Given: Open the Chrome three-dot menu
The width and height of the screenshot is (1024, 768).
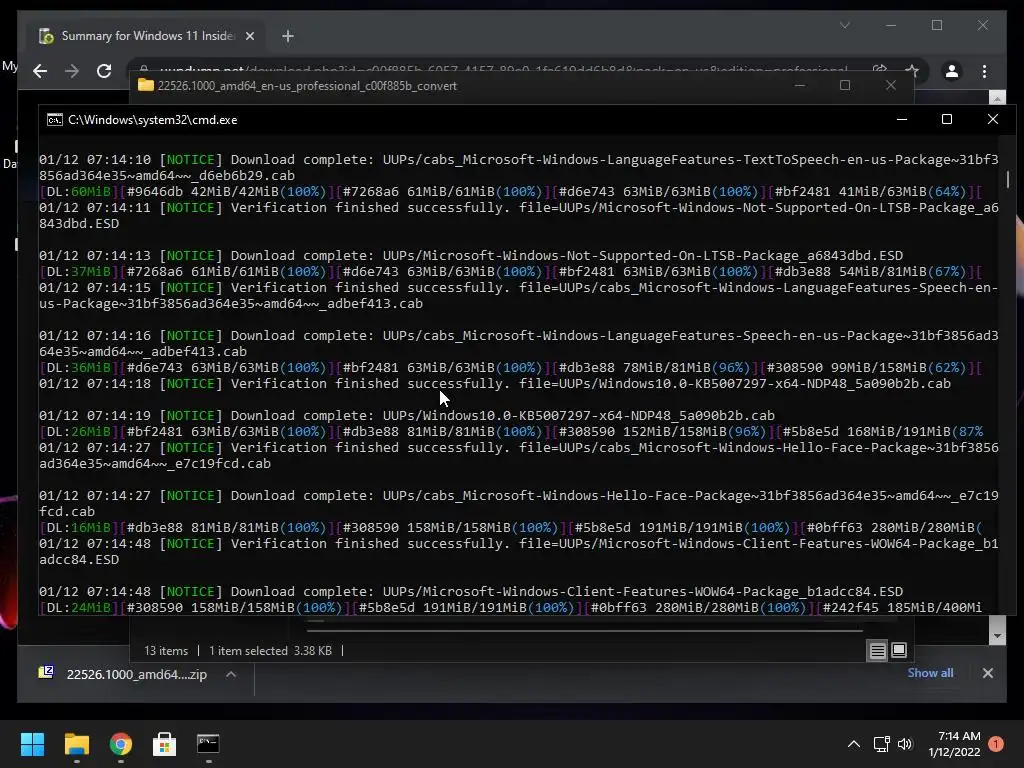Looking at the screenshot, I should (x=984, y=71).
